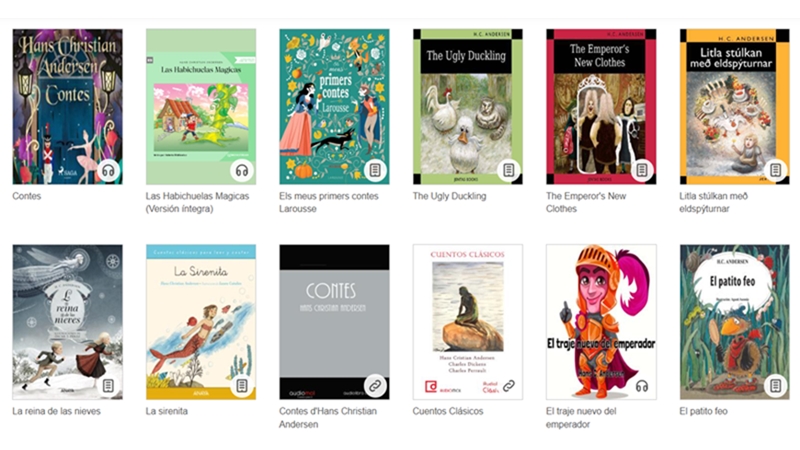
Task: Select the La reina de las nieves cover
Action: pyautogui.click(x=67, y=322)
